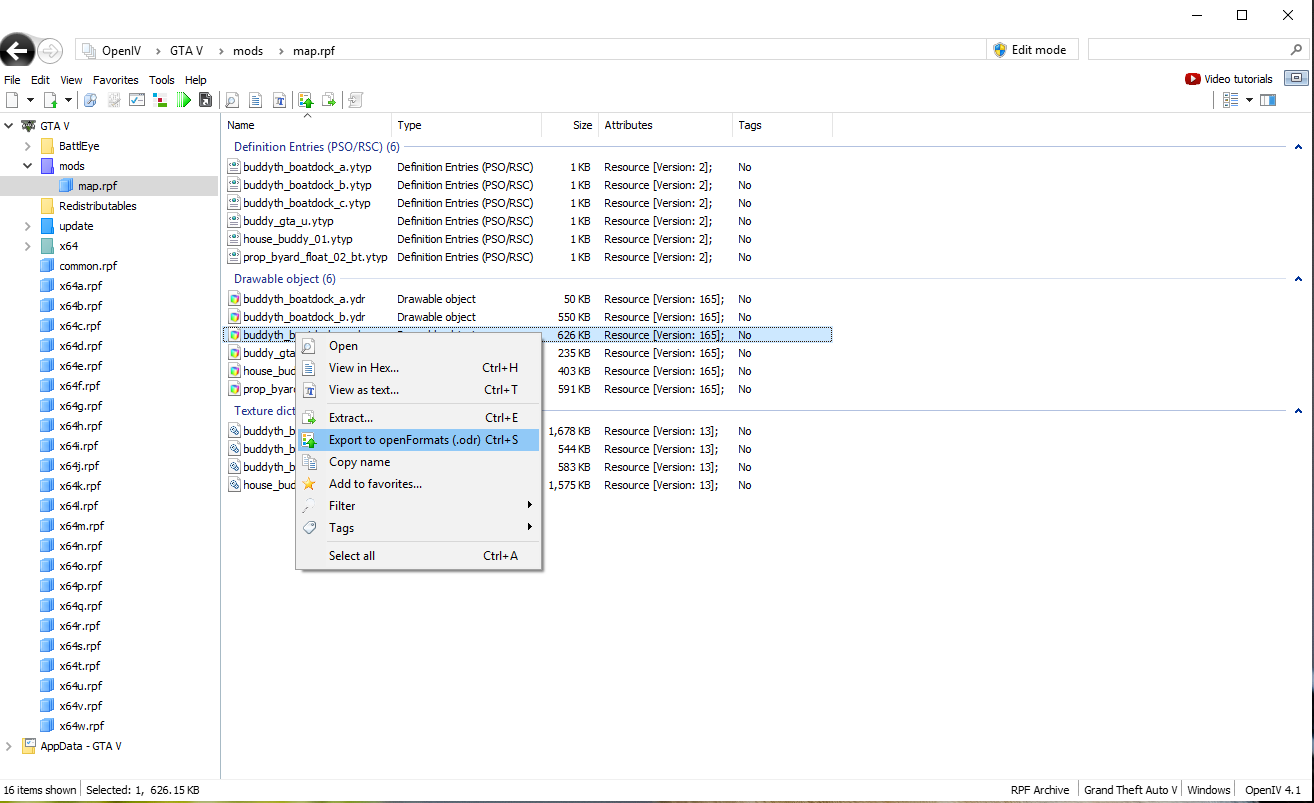Open the Tools menu
Screen dimensions: 1314x803
click(161, 80)
